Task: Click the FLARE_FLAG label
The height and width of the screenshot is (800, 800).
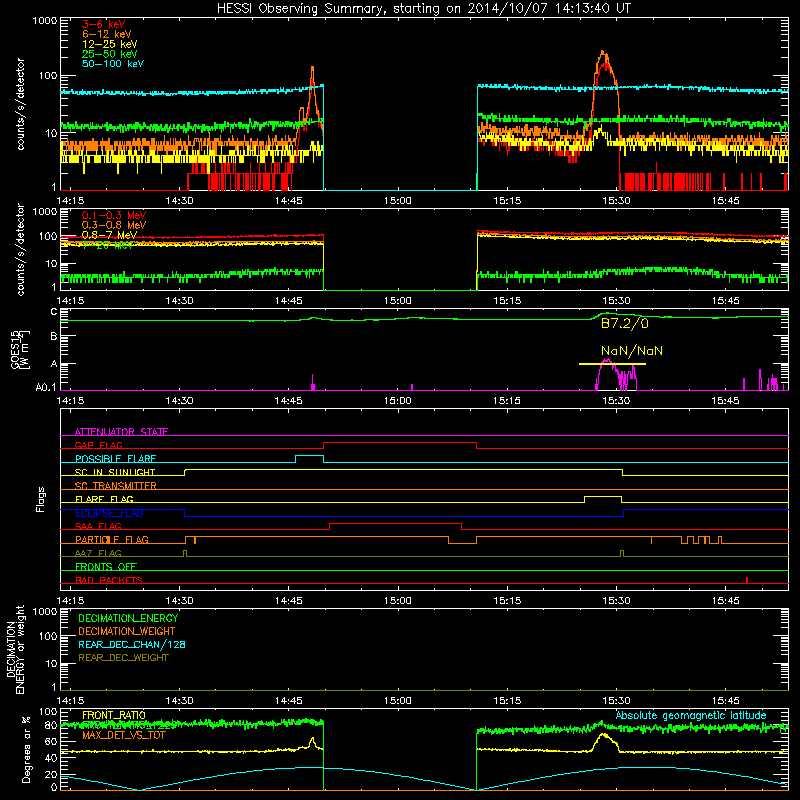Action: pos(104,499)
